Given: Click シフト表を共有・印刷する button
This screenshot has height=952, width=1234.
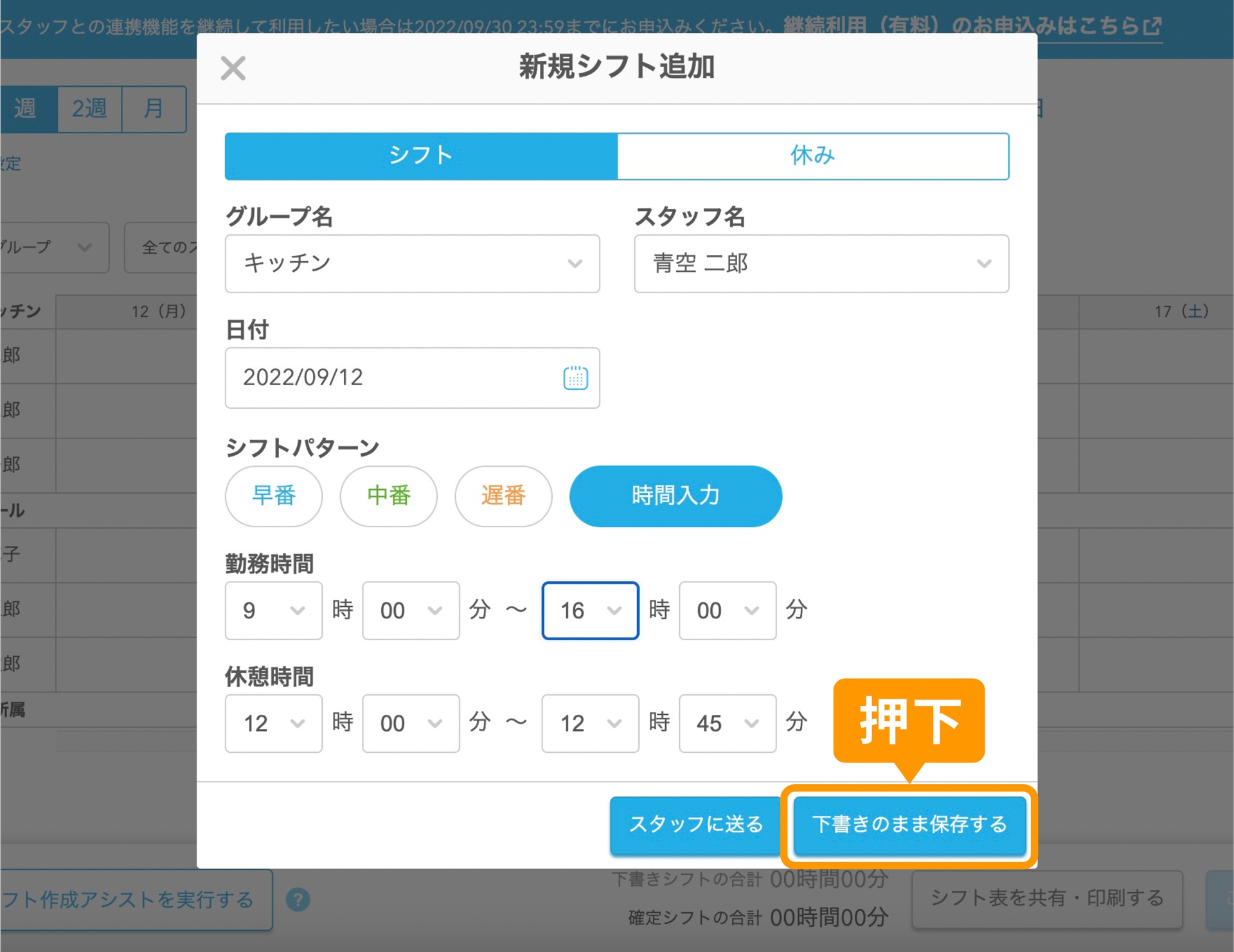Looking at the screenshot, I should [x=1046, y=898].
